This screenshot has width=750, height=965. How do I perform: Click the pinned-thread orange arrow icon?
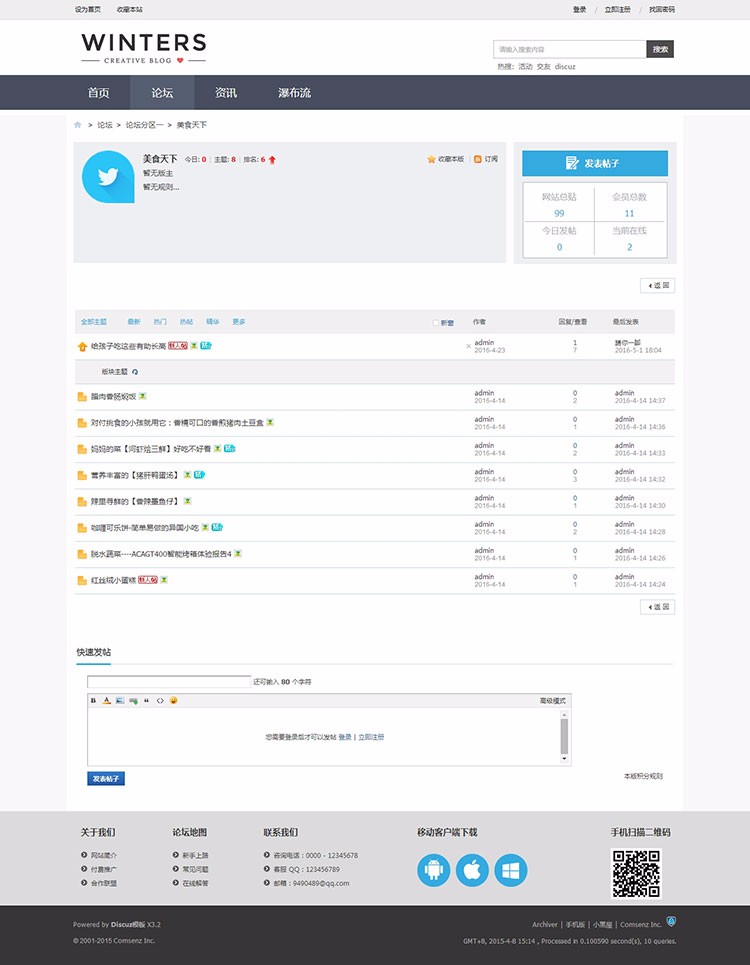tap(82, 347)
